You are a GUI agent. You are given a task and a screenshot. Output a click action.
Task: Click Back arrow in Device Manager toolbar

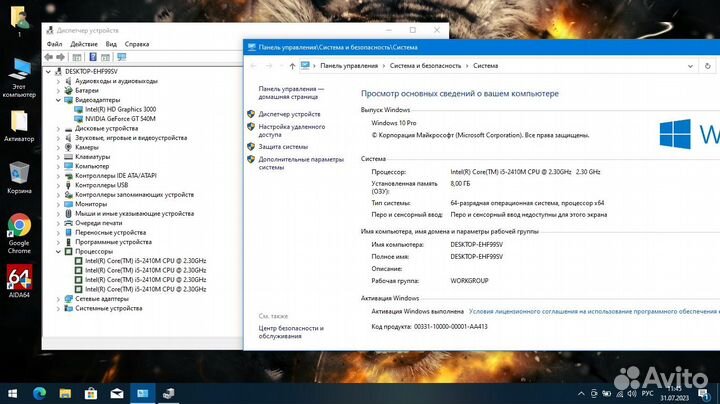click(49, 57)
